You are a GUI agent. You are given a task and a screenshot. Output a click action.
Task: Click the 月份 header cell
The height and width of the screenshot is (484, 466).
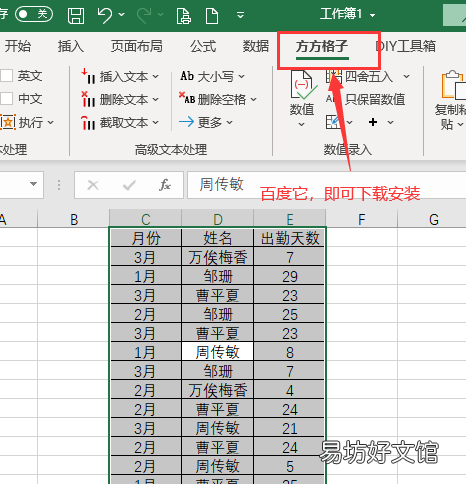pyautogui.click(x=146, y=238)
